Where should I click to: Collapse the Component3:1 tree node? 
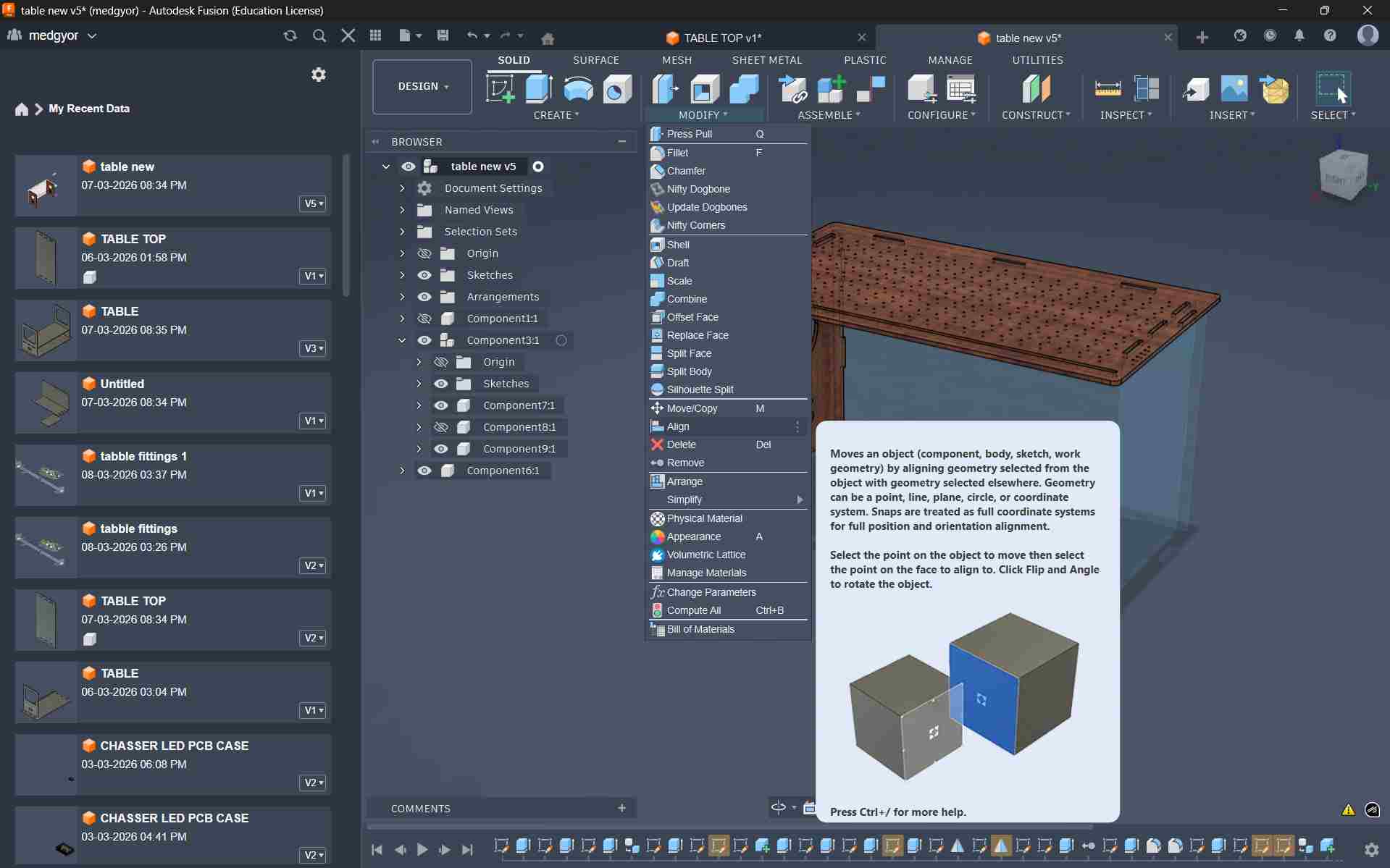402,340
